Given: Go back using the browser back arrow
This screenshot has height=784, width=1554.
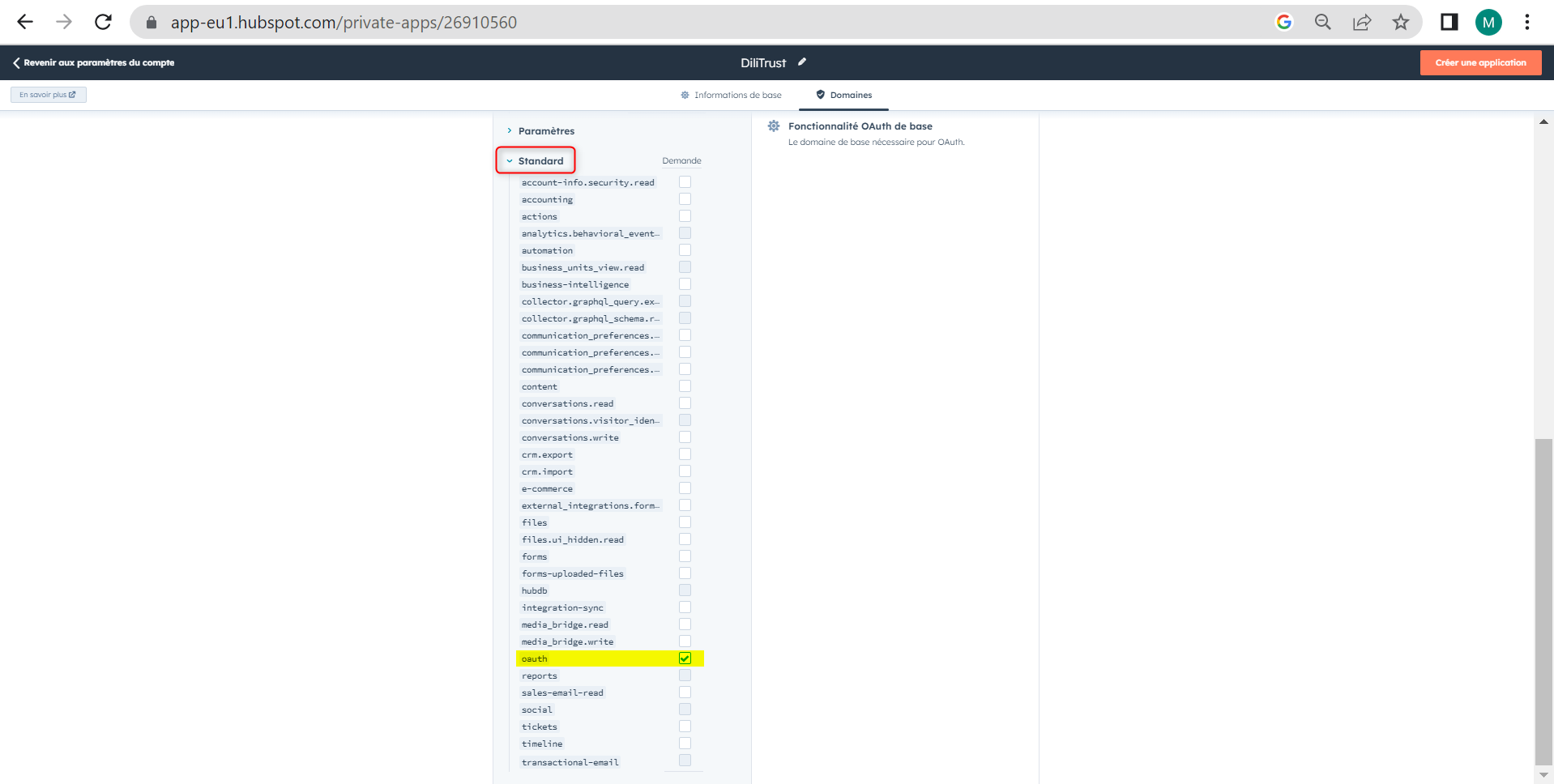Looking at the screenshot, I should click(x=25, y=22).
